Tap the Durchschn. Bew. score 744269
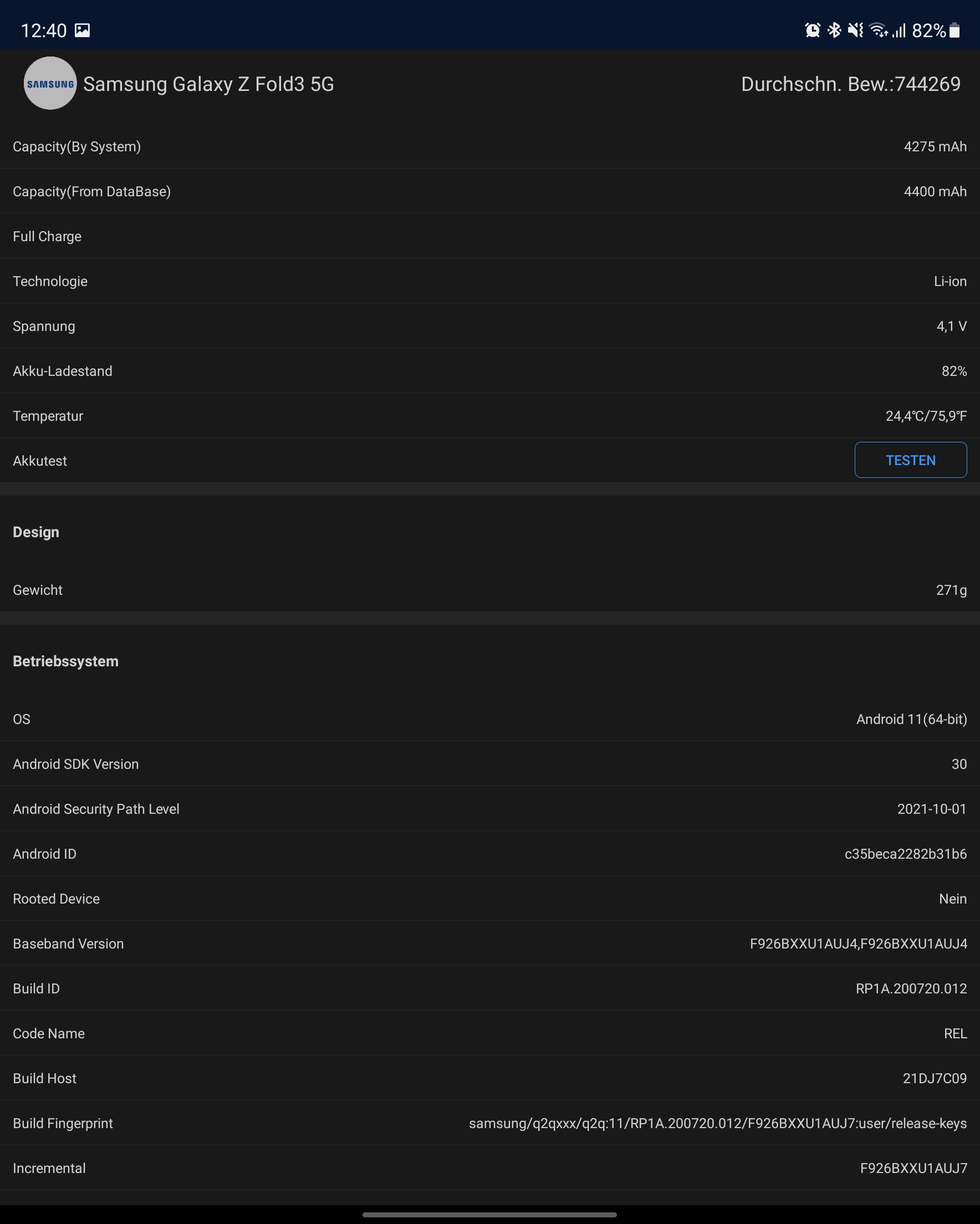 (x=850, y=84)
